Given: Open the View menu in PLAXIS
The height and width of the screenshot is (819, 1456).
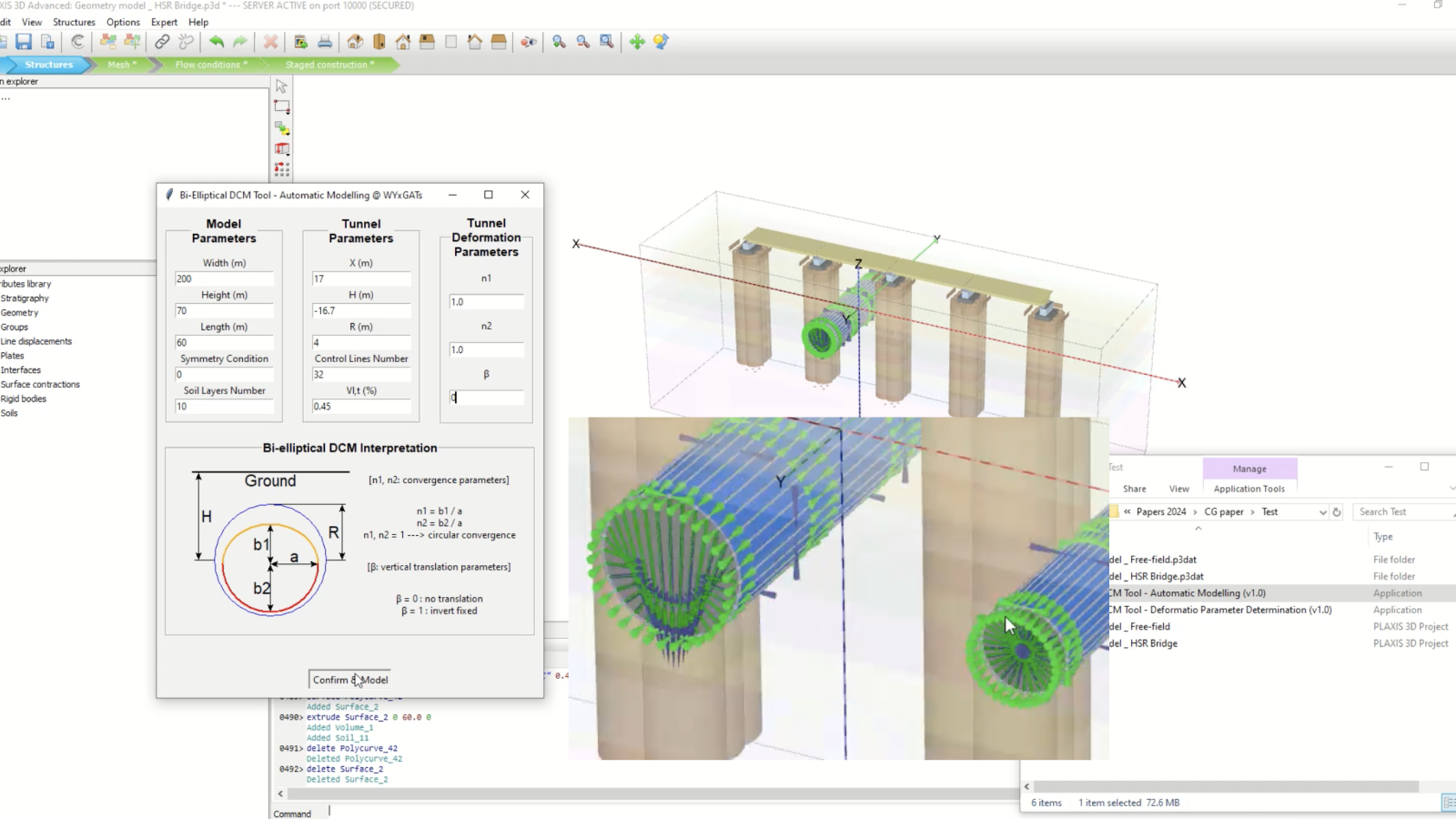Looking at the screenshot, I should [32, 22].
